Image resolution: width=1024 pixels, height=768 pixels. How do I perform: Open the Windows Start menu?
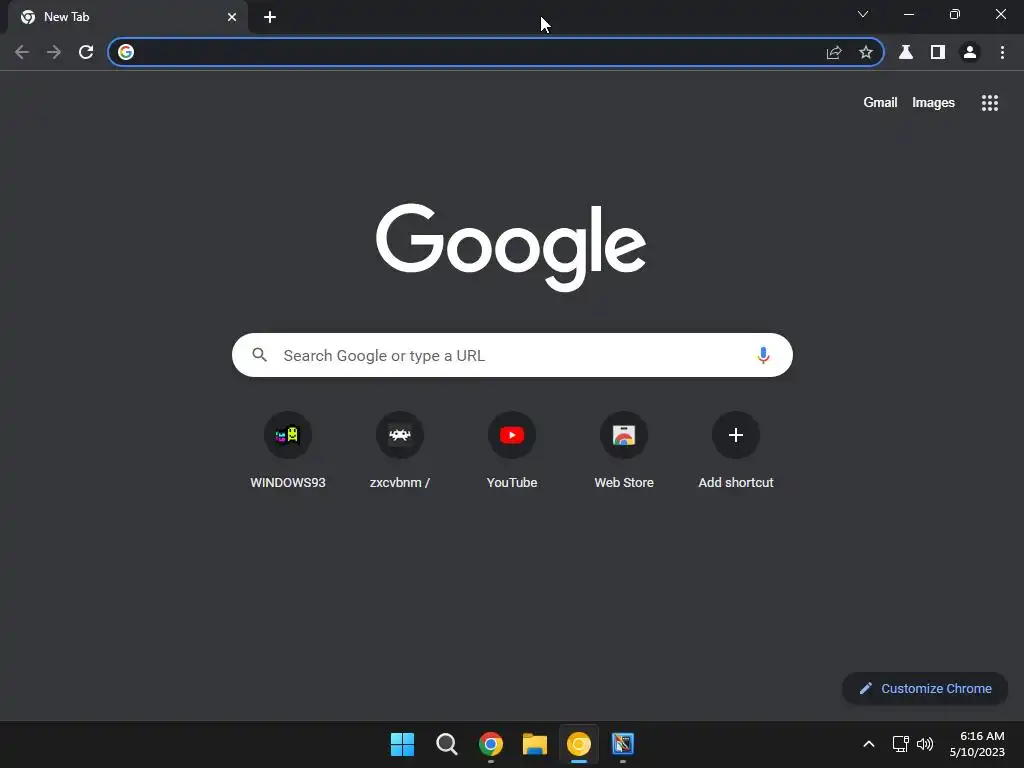coord(402,744)
